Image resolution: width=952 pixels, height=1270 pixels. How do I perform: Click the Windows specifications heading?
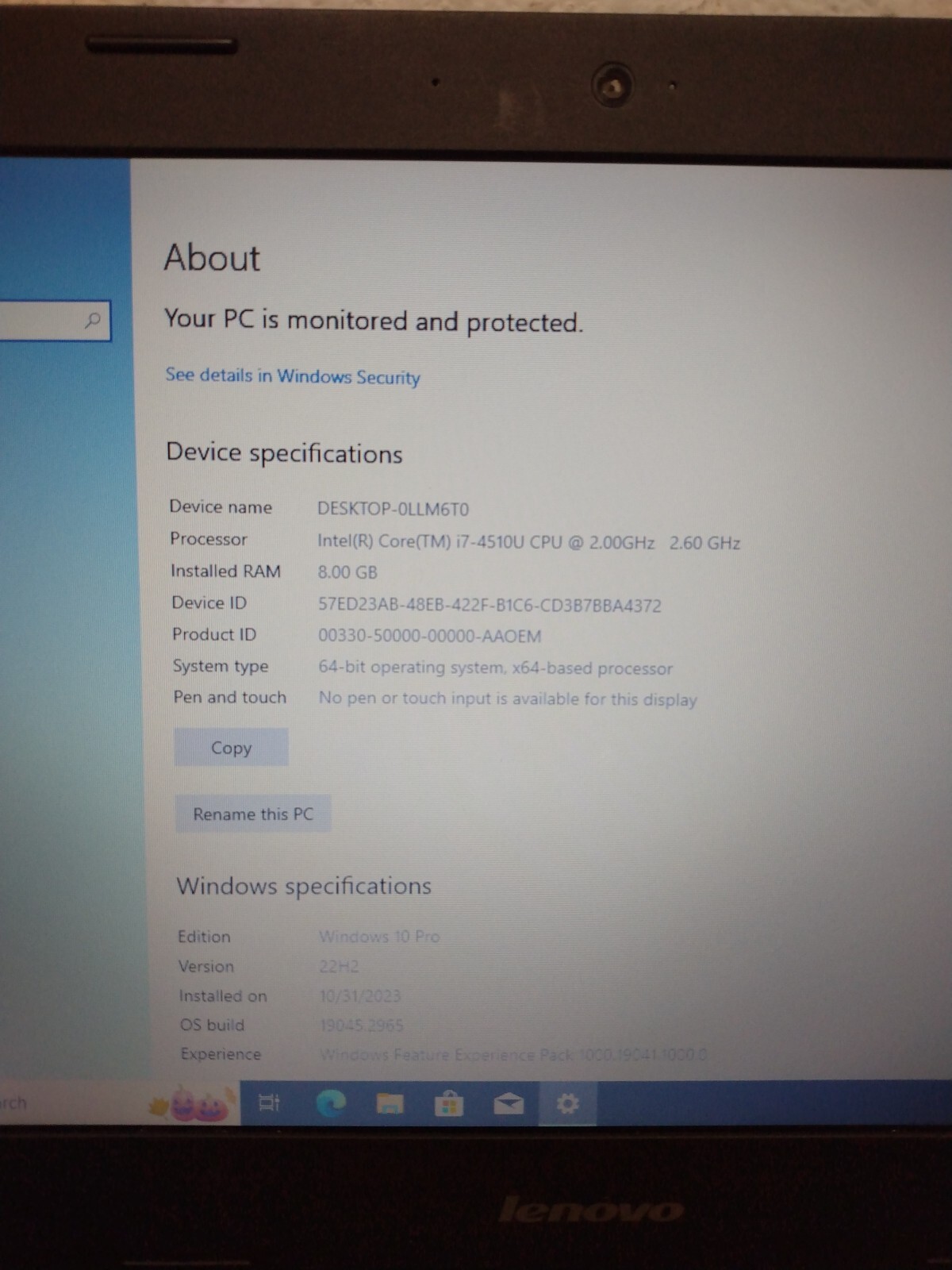pyautogui.click(x=304, y=886)
